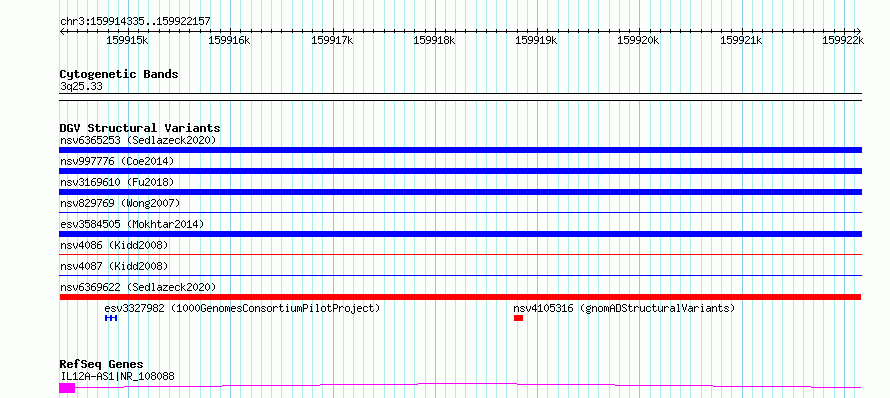This screenshot has width=890, height=398.
Task: Open nsv3169610 (Fu2018) variant details
Action: point(117,182)
